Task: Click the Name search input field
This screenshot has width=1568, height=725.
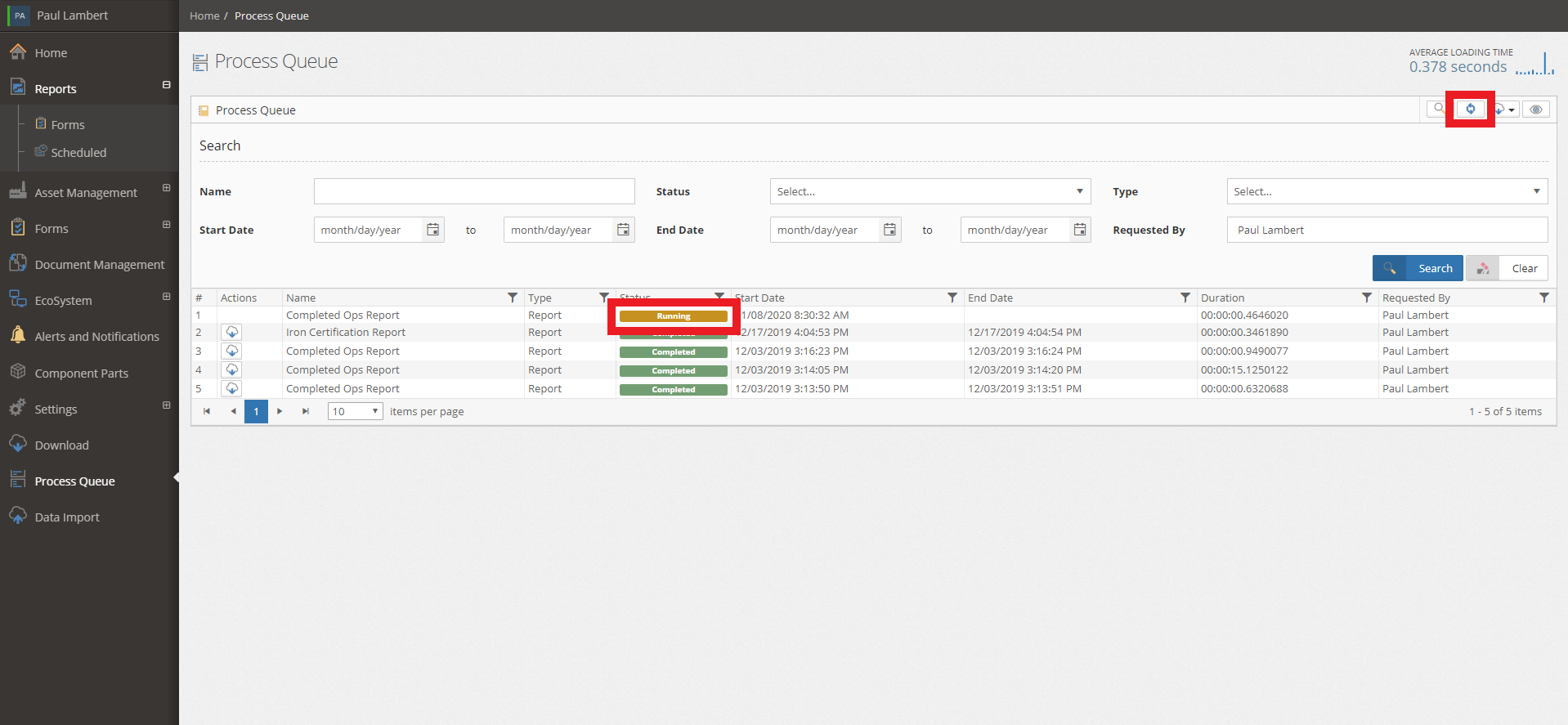Action: pyautogui.click(x=474, y=191)
